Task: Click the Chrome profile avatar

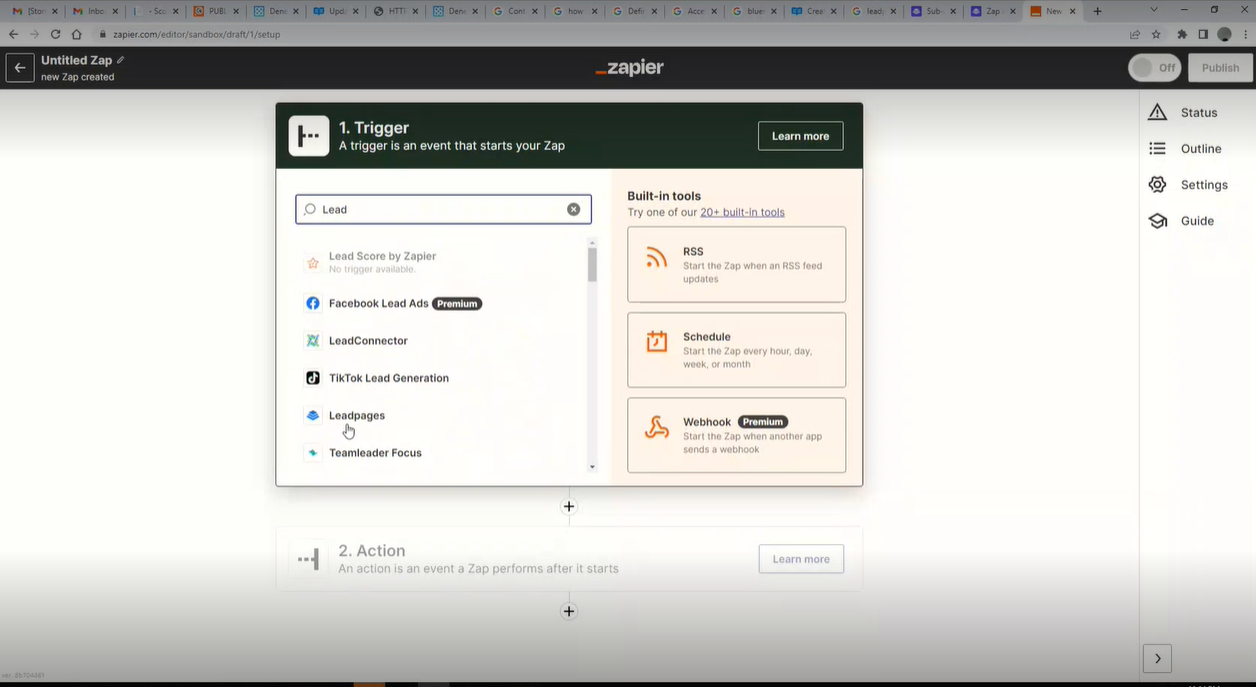Action: coord(1224,34)
